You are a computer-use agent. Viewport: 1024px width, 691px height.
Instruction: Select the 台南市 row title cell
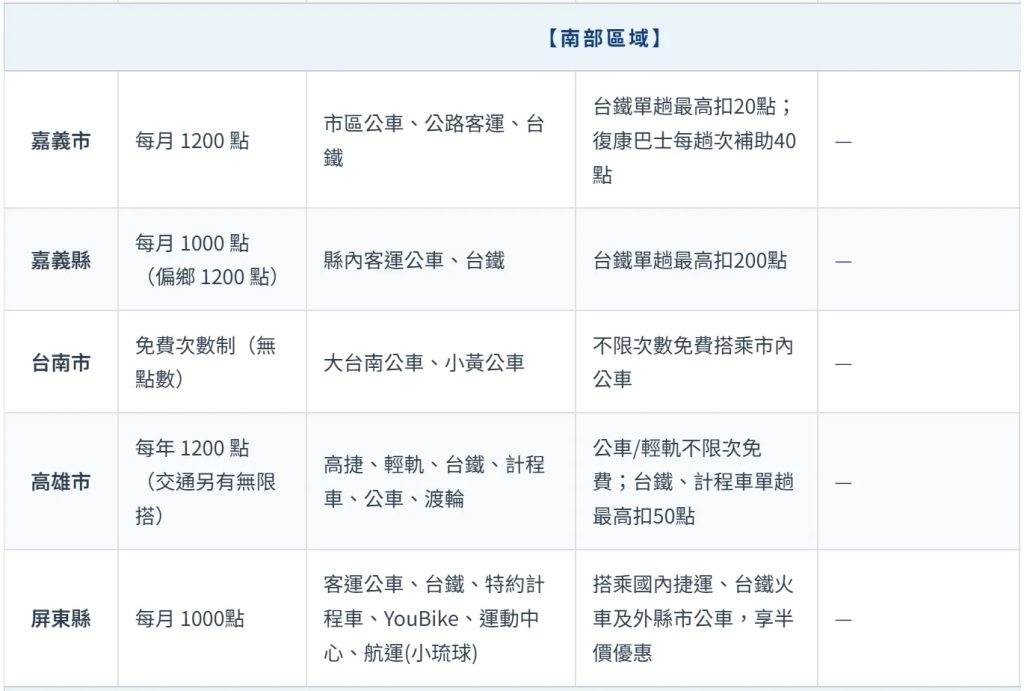coord(60,363)
